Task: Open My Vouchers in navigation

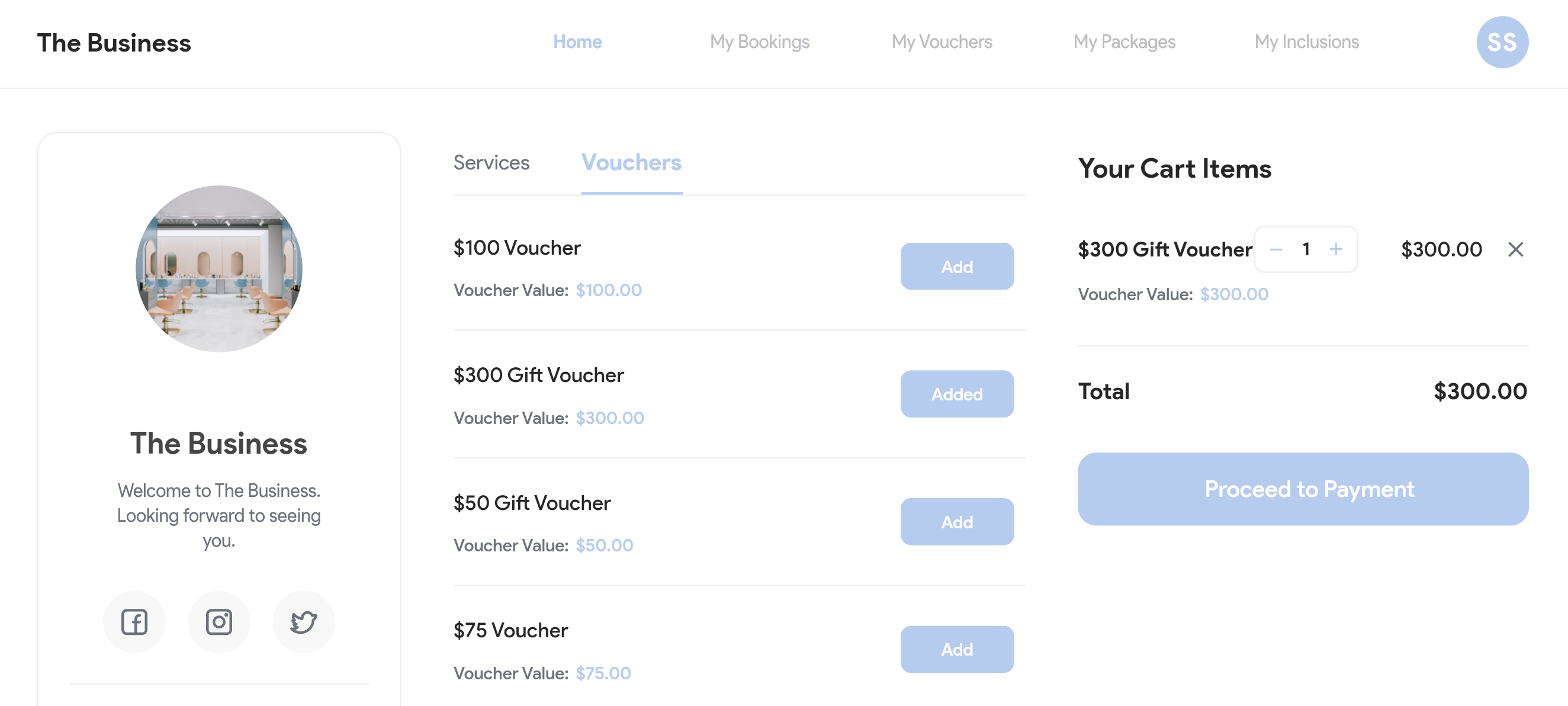Action: coord(942,41)
